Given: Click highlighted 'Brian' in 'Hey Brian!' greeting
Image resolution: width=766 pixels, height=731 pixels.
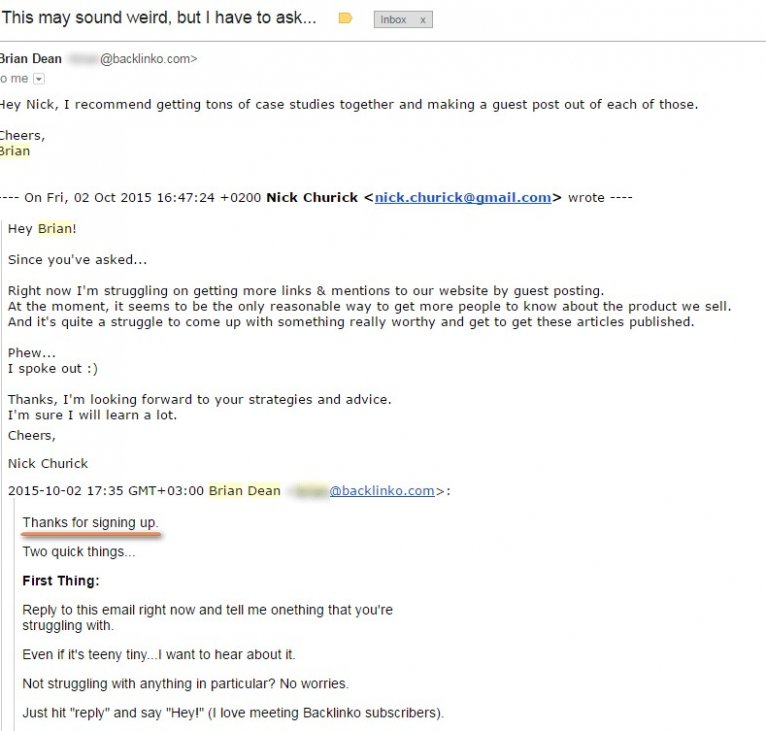Looking at the screenshot, I should [55, 229].
